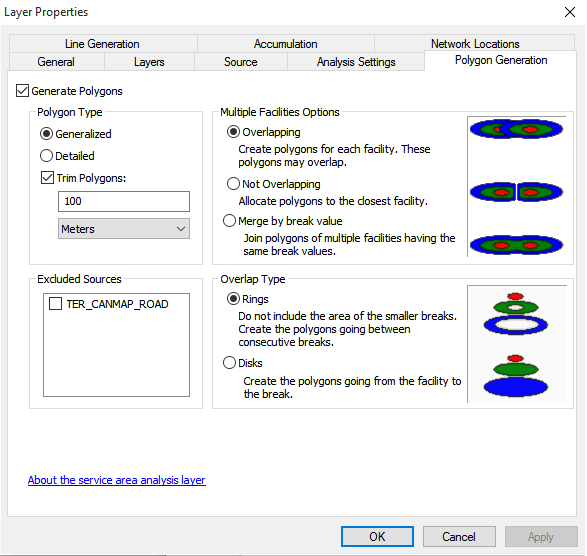Choose the Disks overlap type

click(x=229, y=363)
